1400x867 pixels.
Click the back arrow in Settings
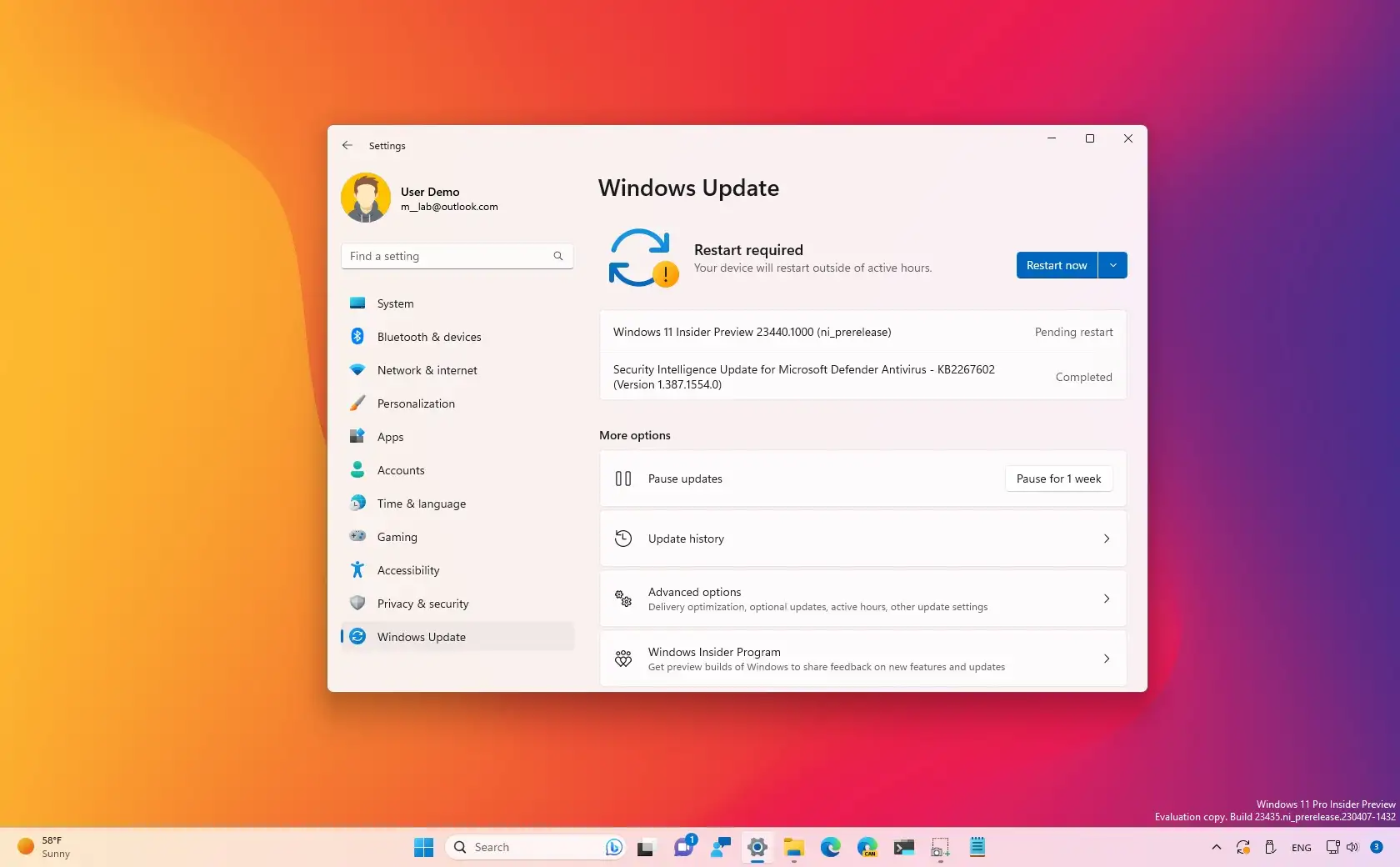(x=347, y=145)
